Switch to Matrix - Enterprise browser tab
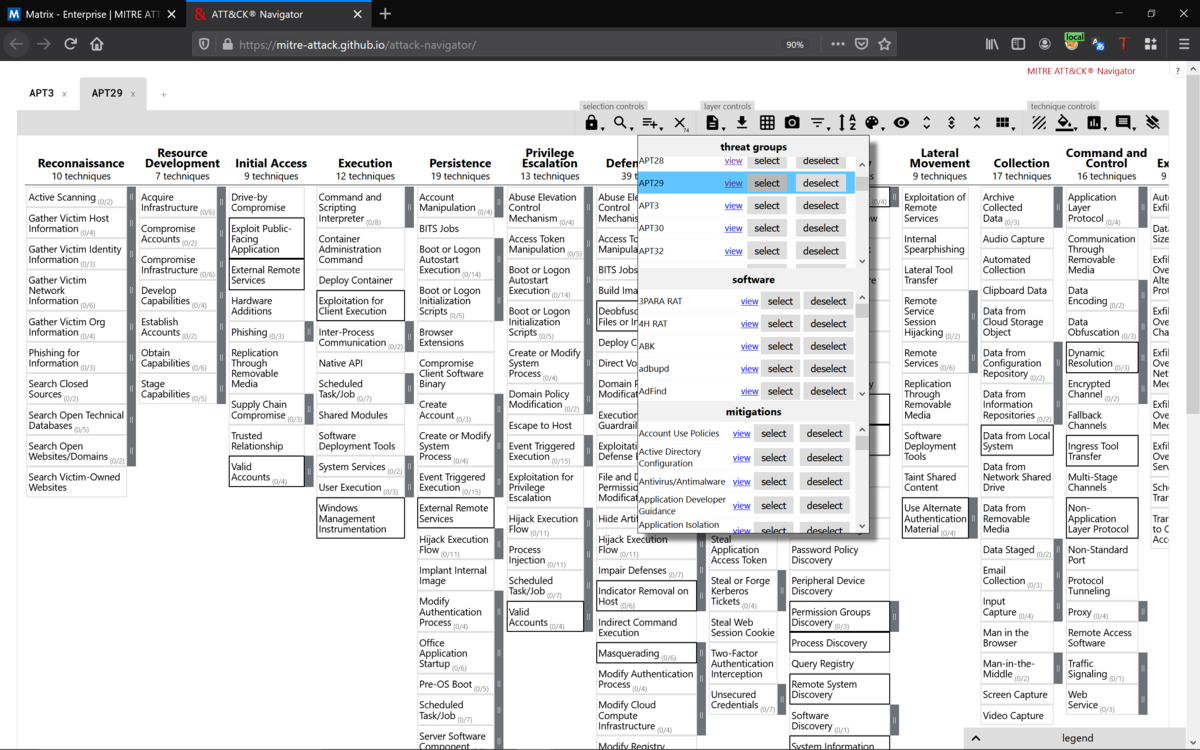This screenshot has height=750, width=1200. pyautogui.click(x=93, y=14)
